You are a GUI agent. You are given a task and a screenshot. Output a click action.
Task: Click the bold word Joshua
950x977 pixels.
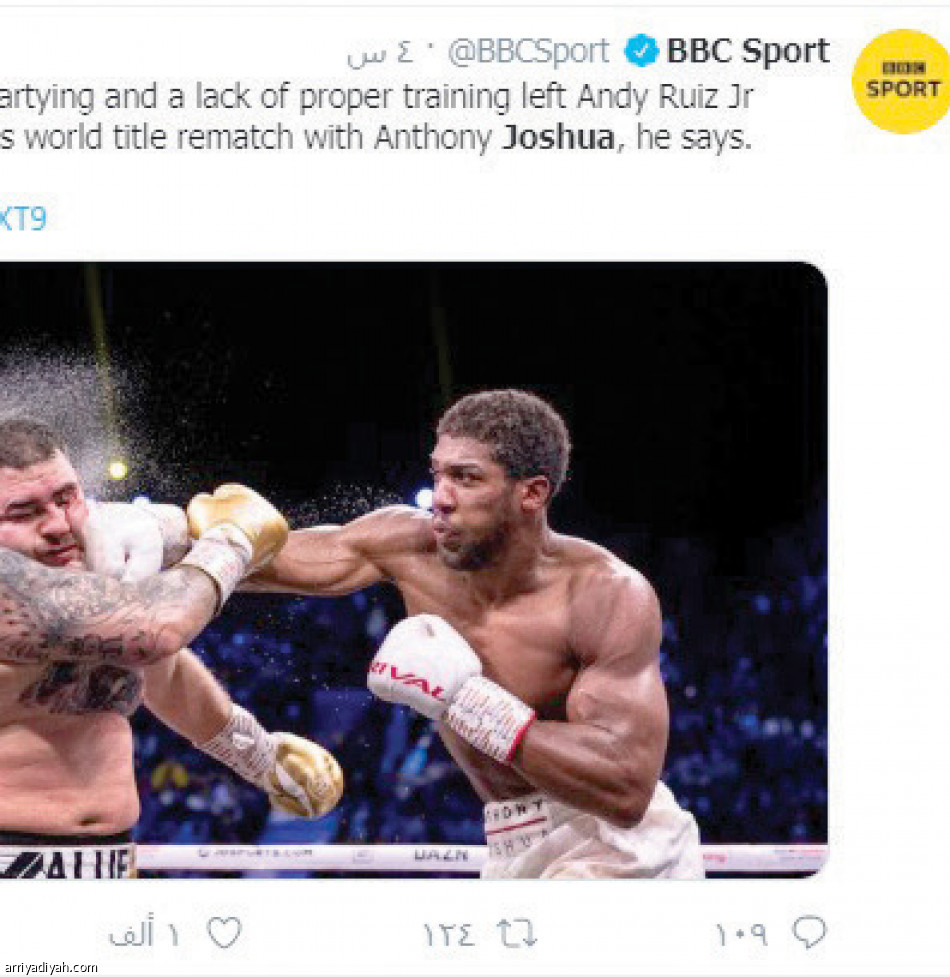coord(558,137)
